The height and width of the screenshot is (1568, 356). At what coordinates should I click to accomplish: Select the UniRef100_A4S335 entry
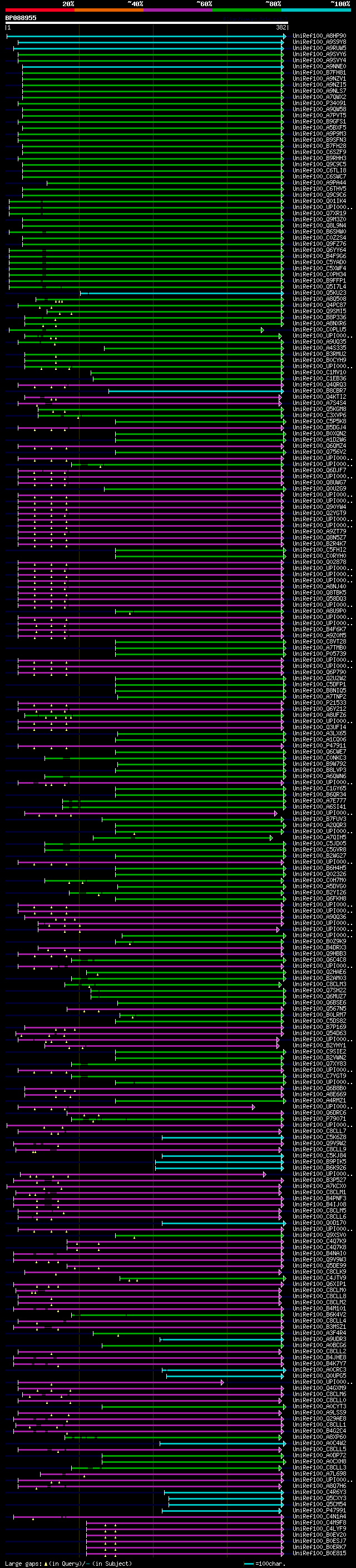click(x=319, y=348)
